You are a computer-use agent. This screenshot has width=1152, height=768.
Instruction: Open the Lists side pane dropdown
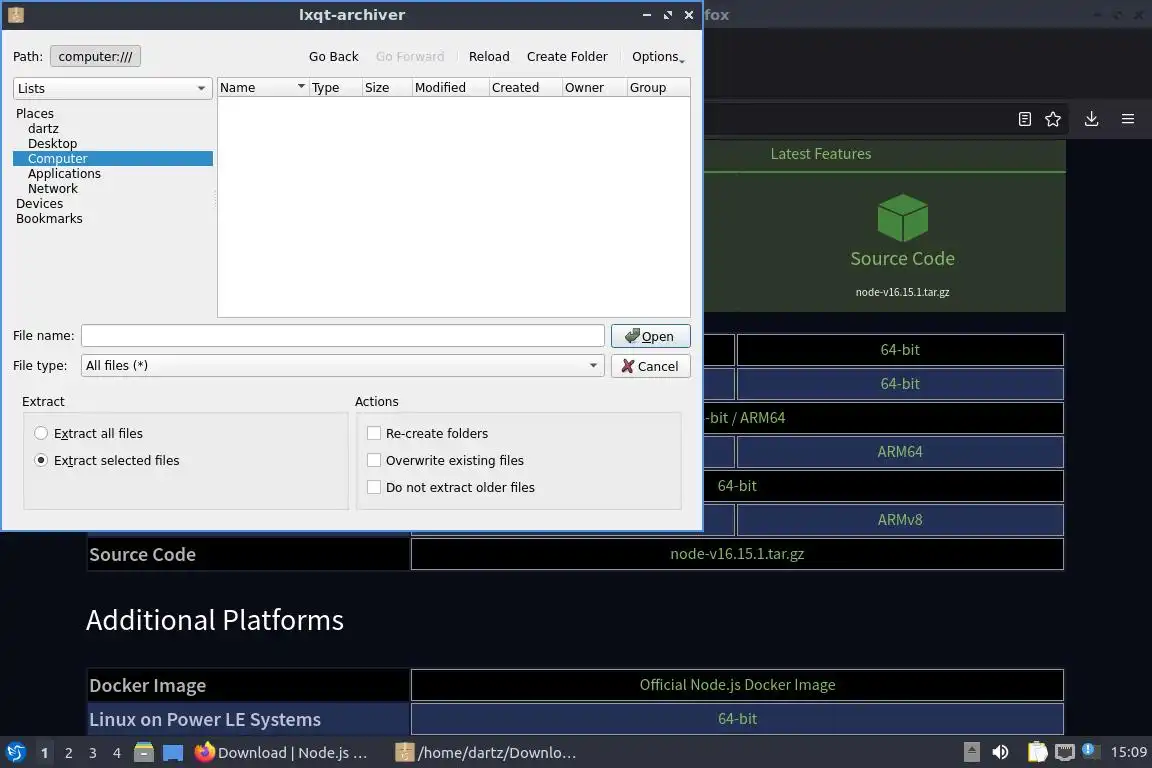pos(112,88)
